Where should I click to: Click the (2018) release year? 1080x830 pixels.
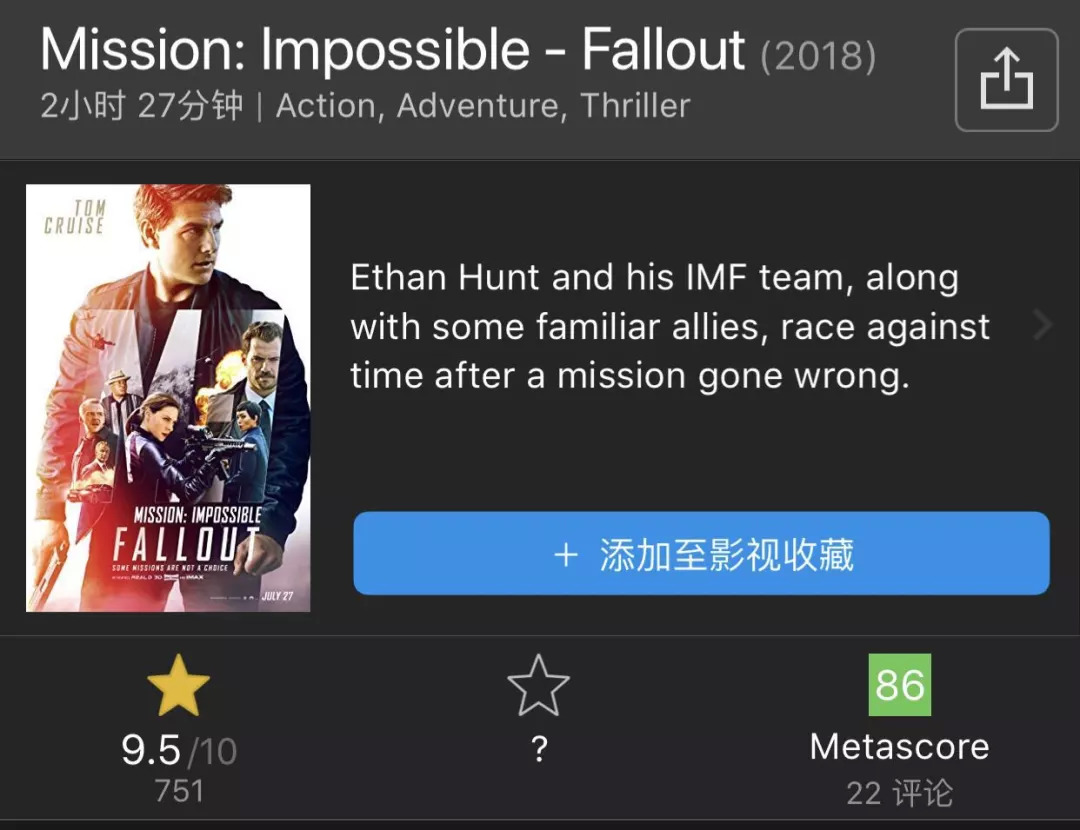(818, 57)
